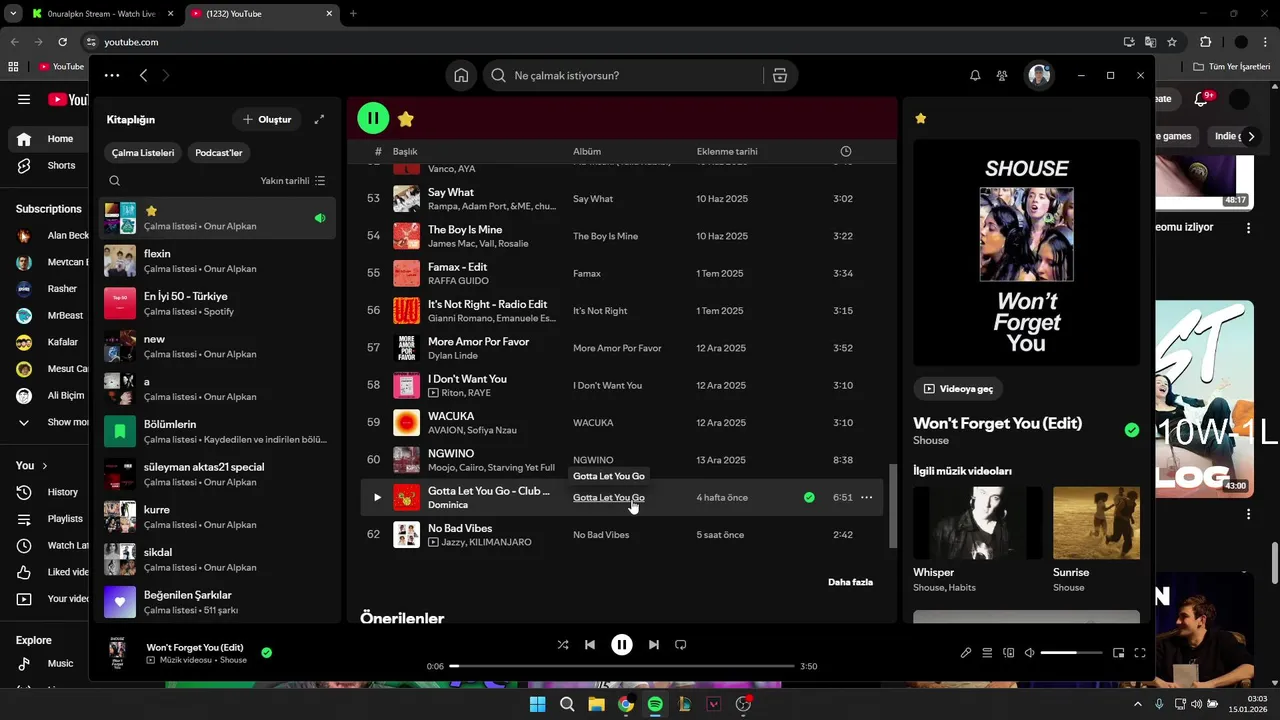Image resolution: width=1280 pixels, height=720 pixels.
Task: Expand library with the diagonal arrows icon
Action: 319,119
